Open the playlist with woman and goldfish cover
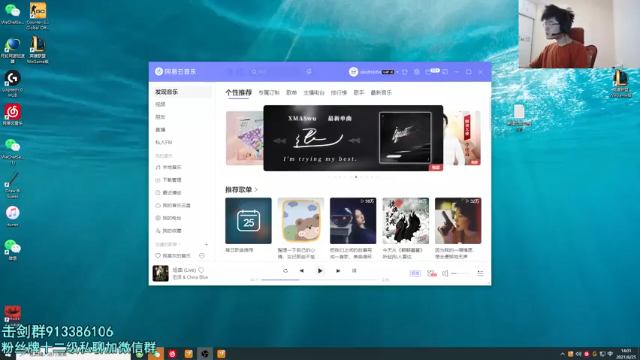Screen dimensions: 640x360 tap(353, 221)
